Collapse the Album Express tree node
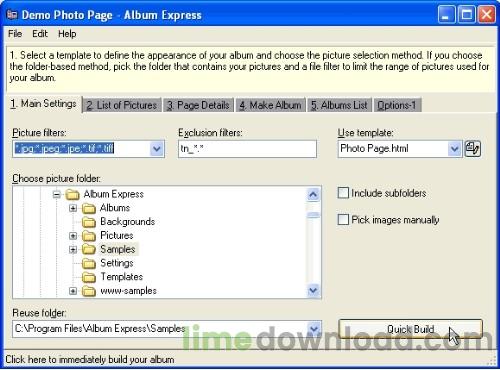Screen dimensions: 500x370 pos(57,194)
